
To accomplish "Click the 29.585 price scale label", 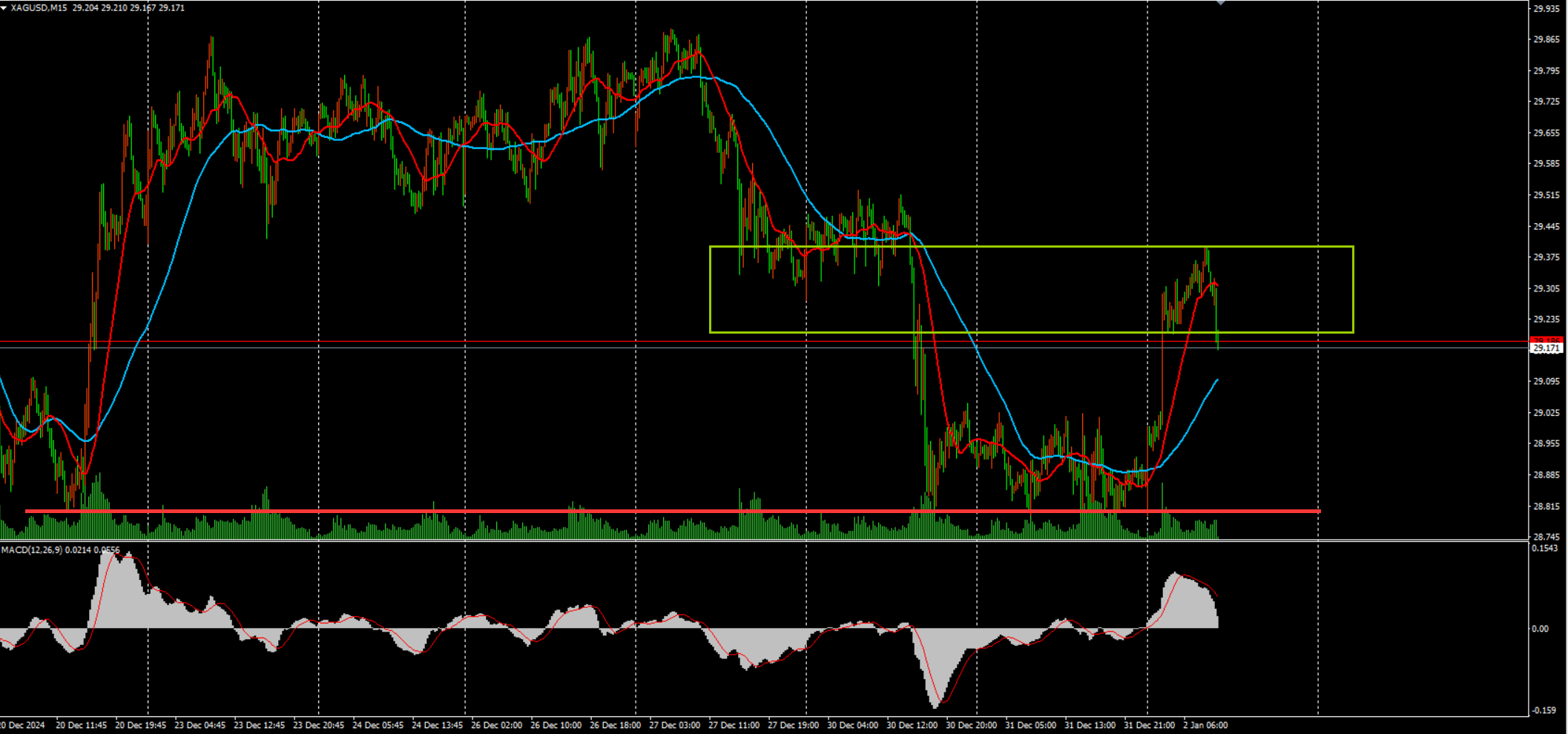I will pyautogui.click(x=1546, y=163).
